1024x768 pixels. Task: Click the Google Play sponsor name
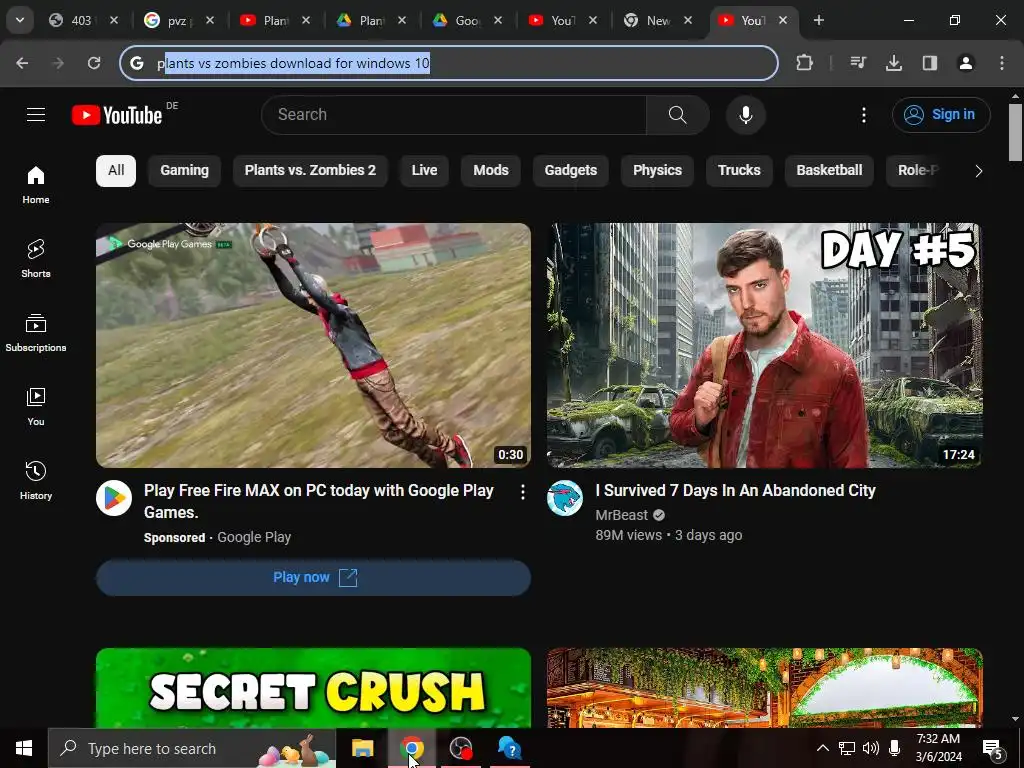point(254,537)
